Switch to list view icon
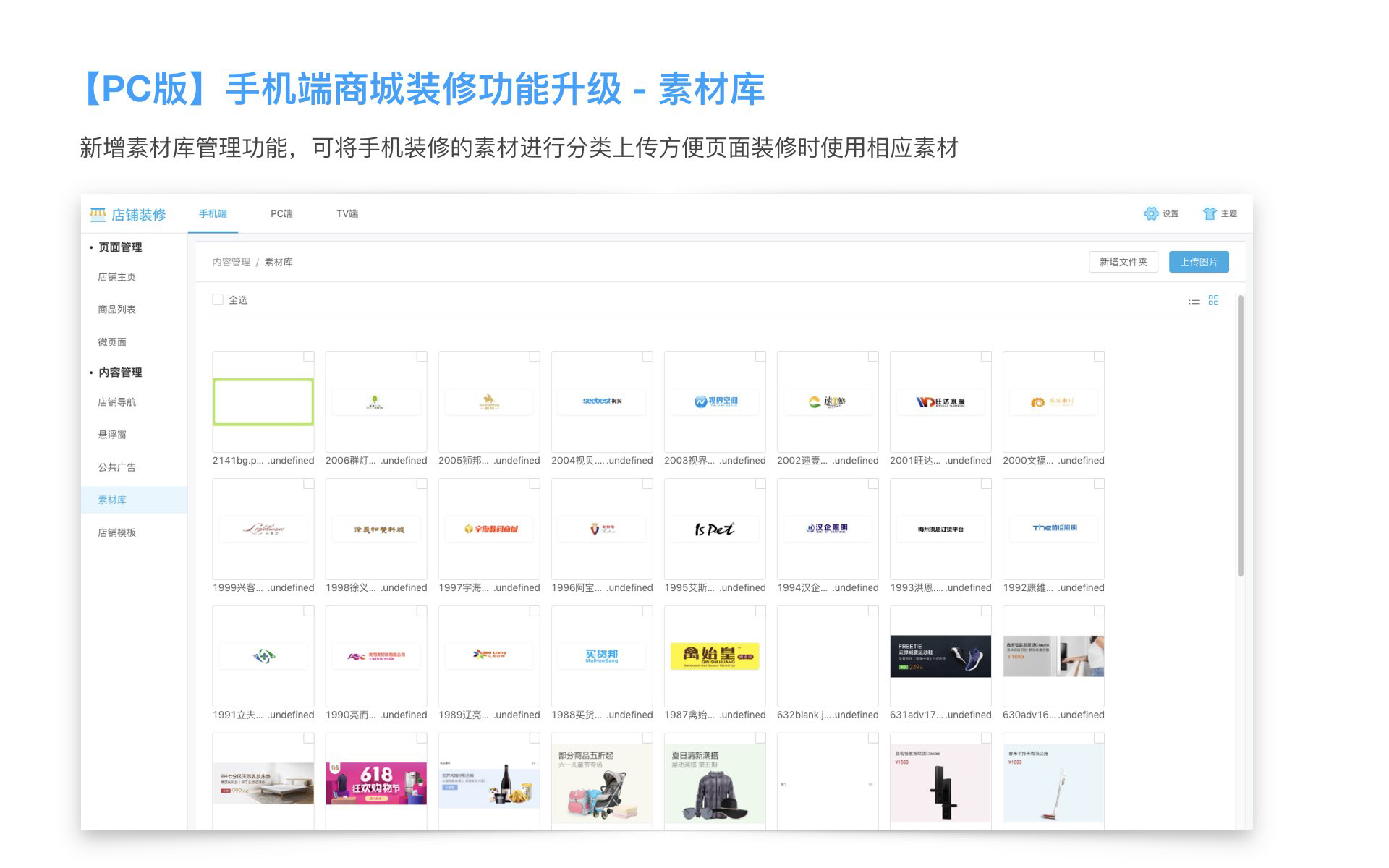Image resolution: width=1389 pixels, height=868 pixels. (1194, 300)
